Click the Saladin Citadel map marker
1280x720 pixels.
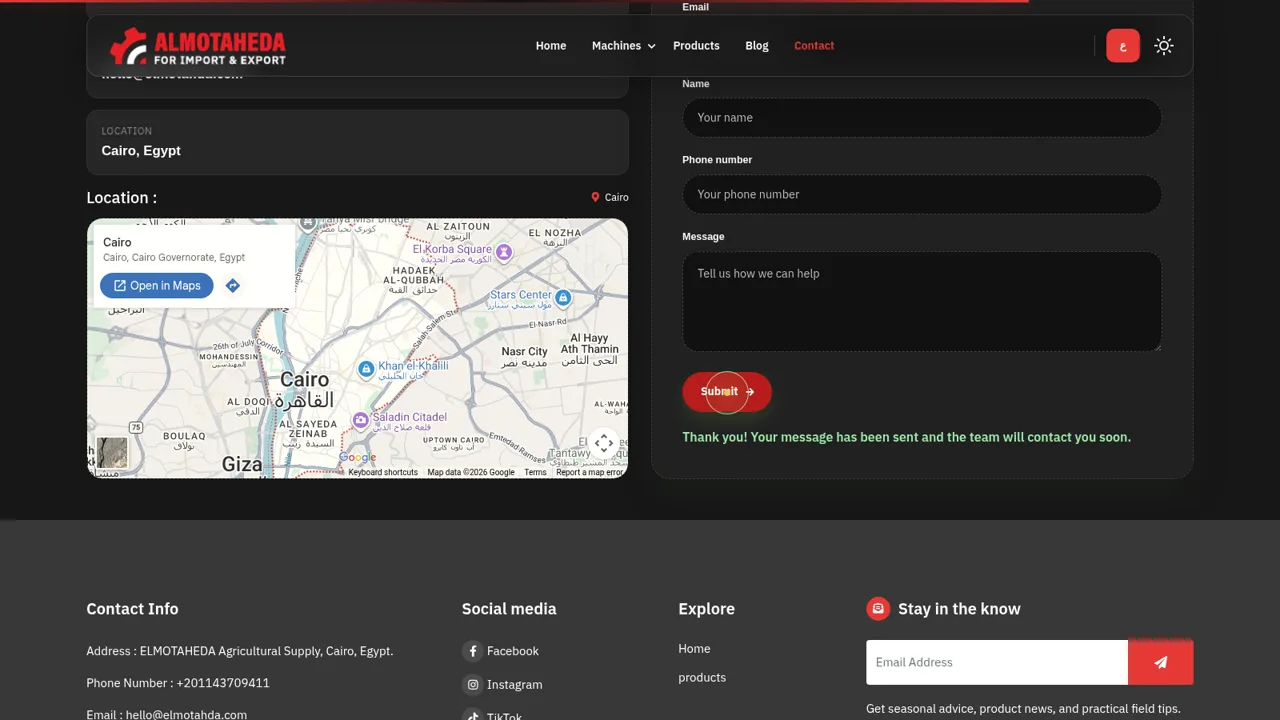360,421
